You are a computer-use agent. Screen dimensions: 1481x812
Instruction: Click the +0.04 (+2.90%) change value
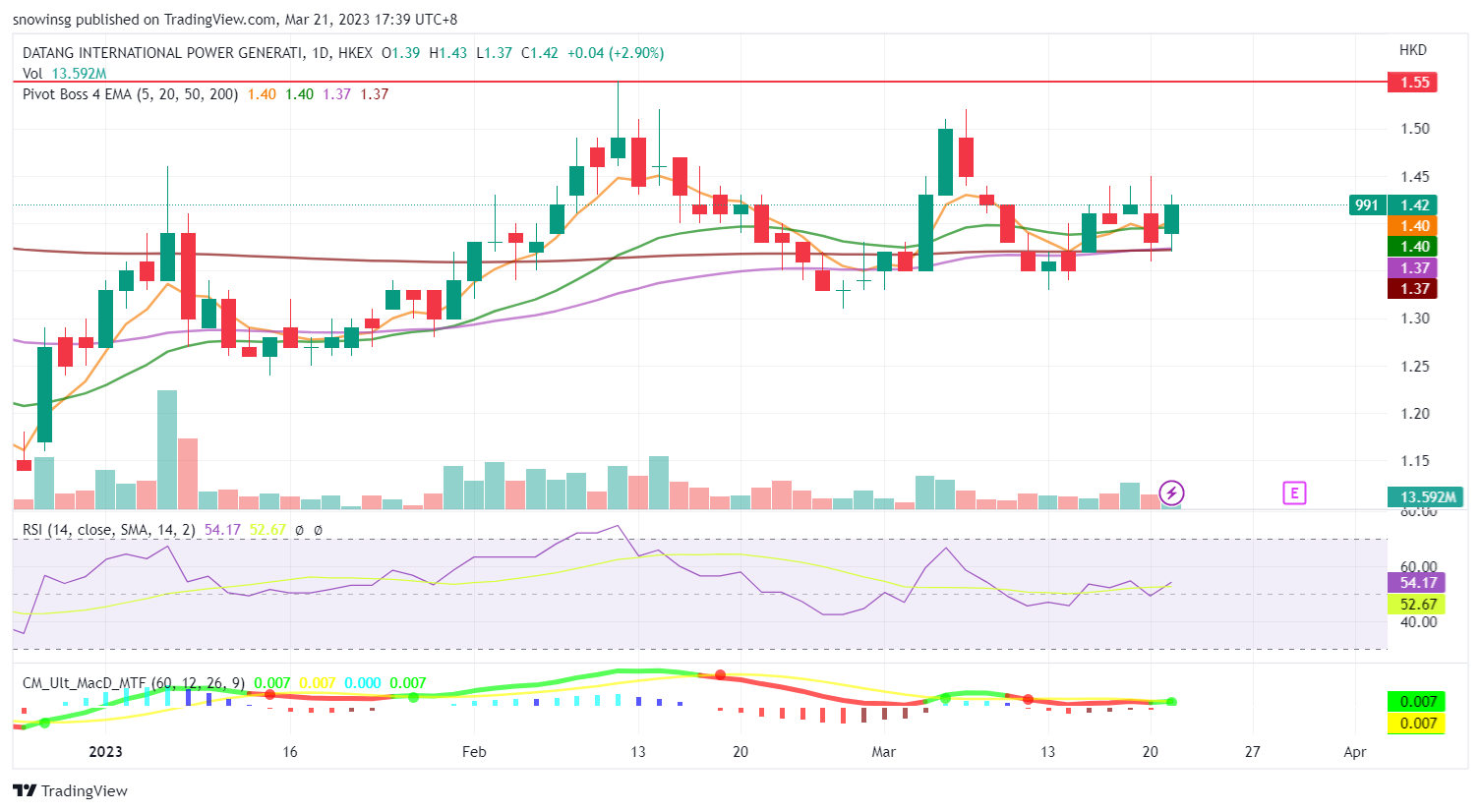(616, 53)
